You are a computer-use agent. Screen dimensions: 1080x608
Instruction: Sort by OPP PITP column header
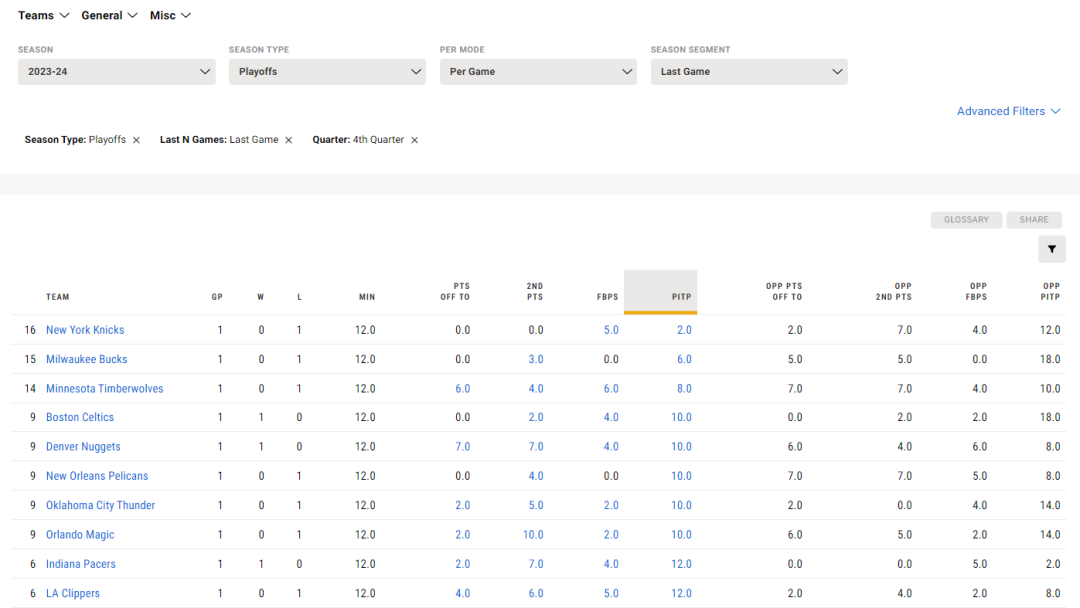1050,291
